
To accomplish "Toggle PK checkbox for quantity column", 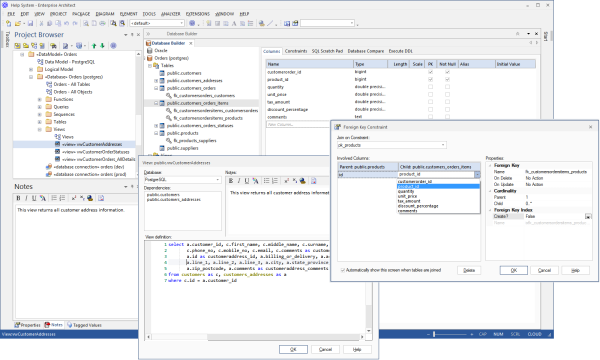I will 430,87.
